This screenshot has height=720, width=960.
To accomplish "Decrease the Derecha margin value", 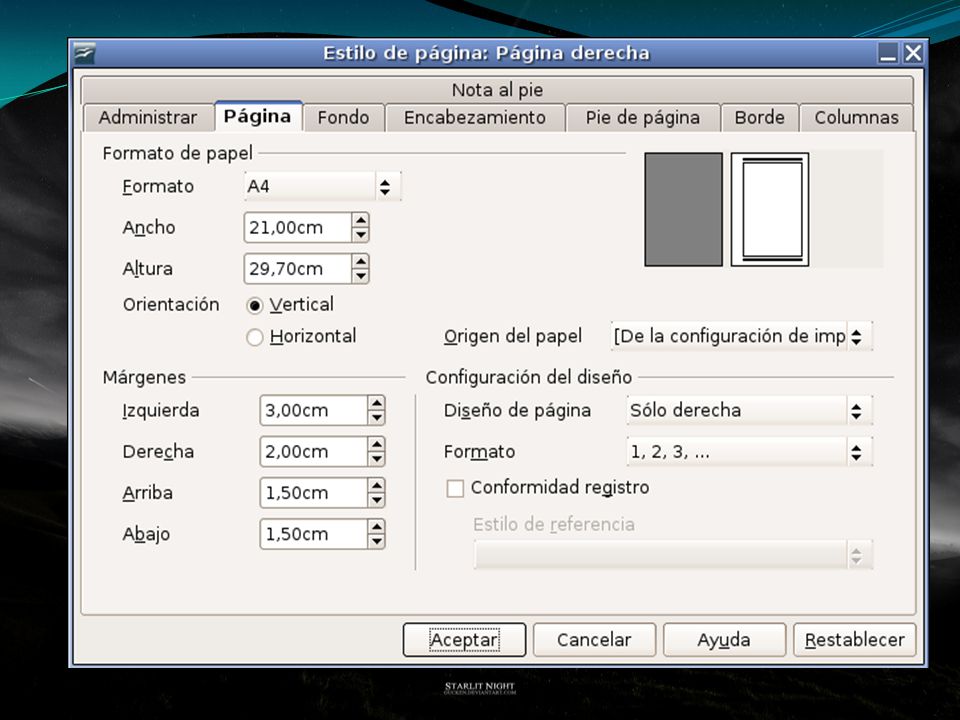I will click(x=377, y=459).
